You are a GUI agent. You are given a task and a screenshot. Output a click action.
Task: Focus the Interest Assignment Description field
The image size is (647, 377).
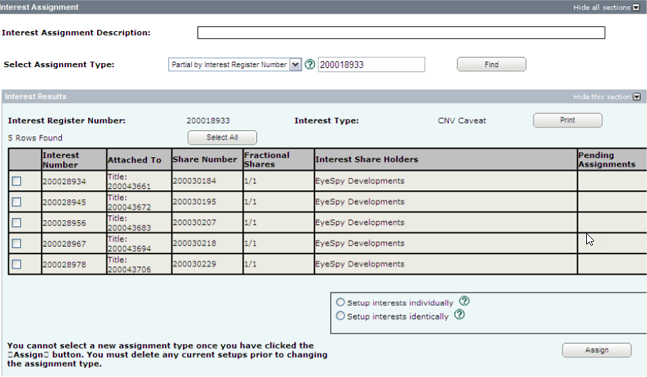click(401, 33)
